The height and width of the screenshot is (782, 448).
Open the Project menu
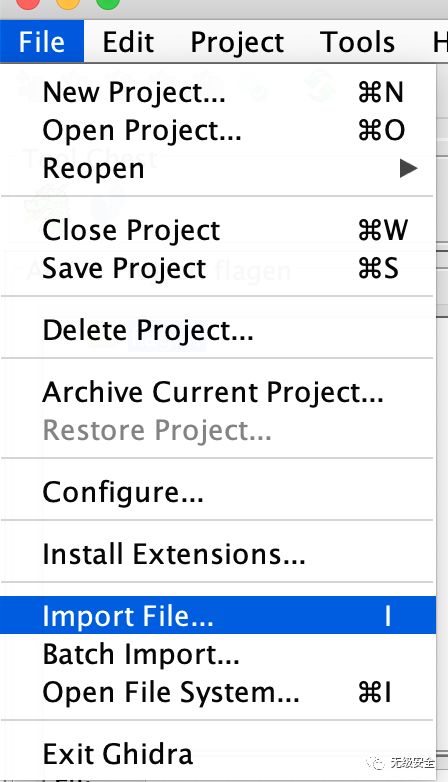click(237, 42)
